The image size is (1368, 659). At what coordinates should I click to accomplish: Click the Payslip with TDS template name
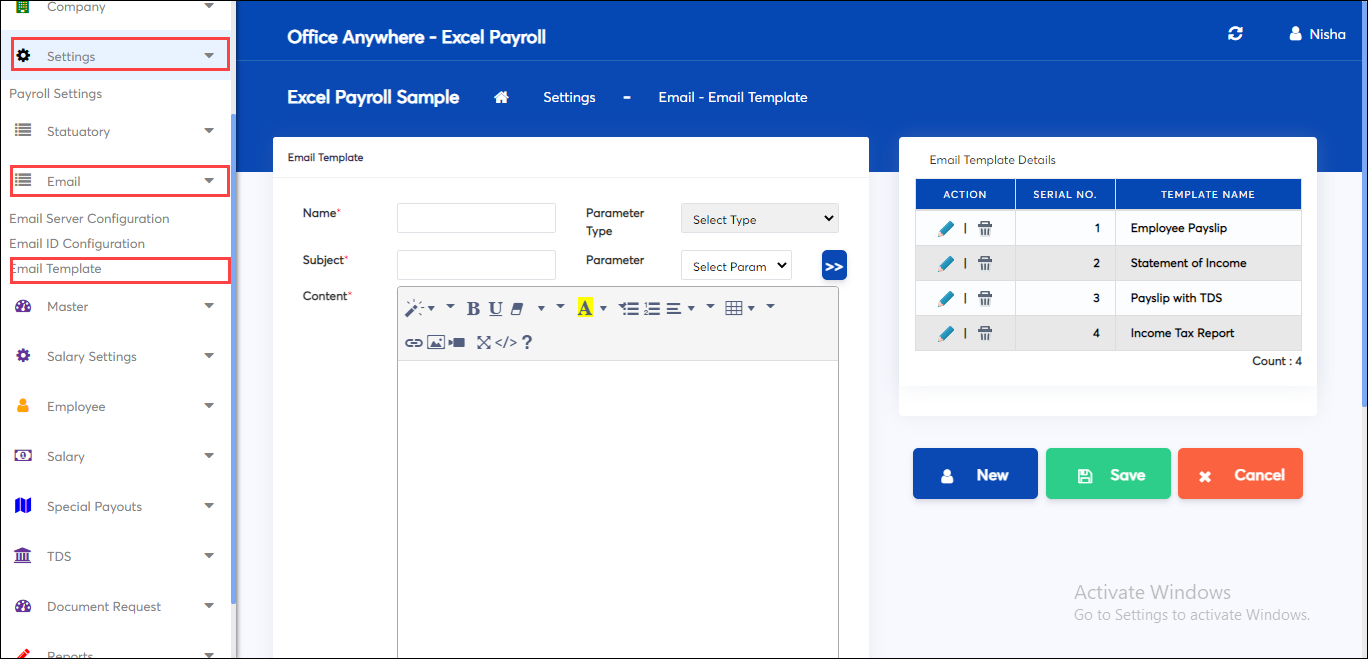tap(1176, 298)
